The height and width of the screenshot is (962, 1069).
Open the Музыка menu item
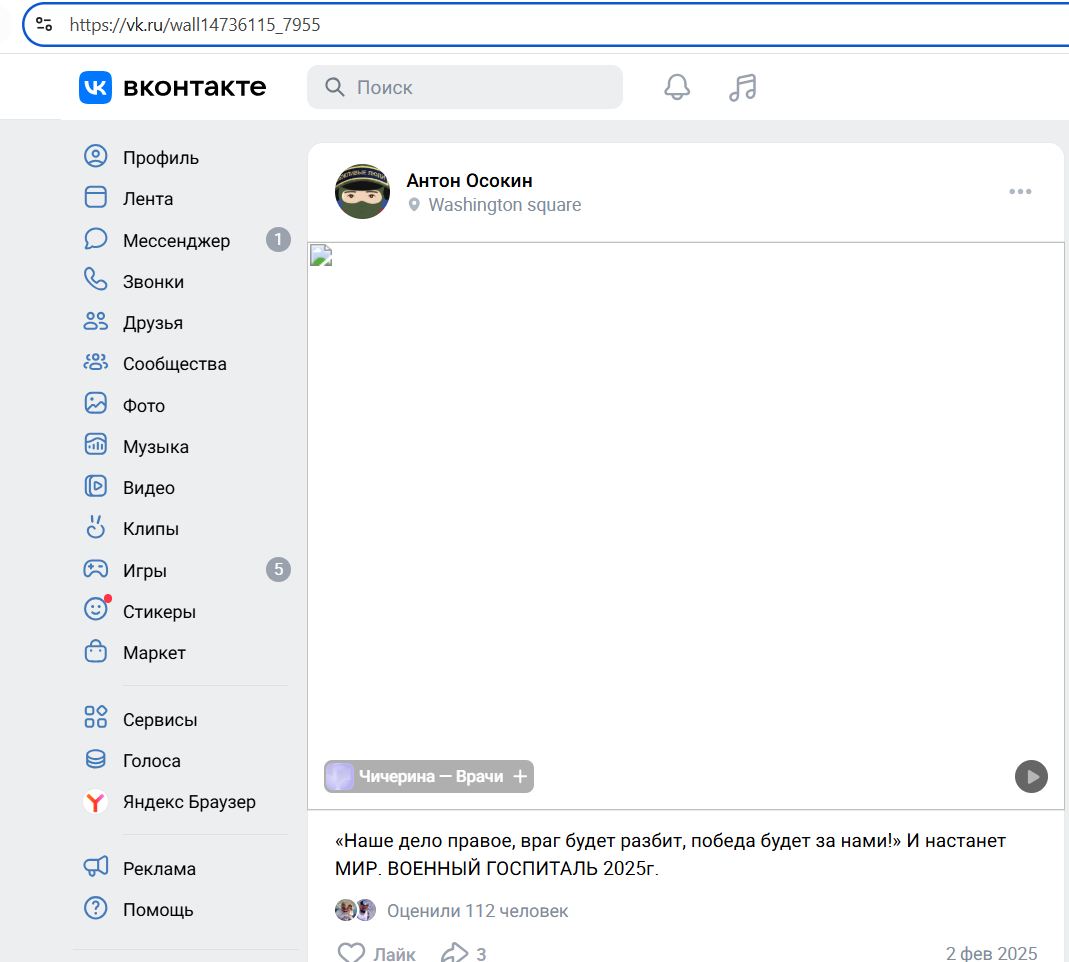(155, 447)
